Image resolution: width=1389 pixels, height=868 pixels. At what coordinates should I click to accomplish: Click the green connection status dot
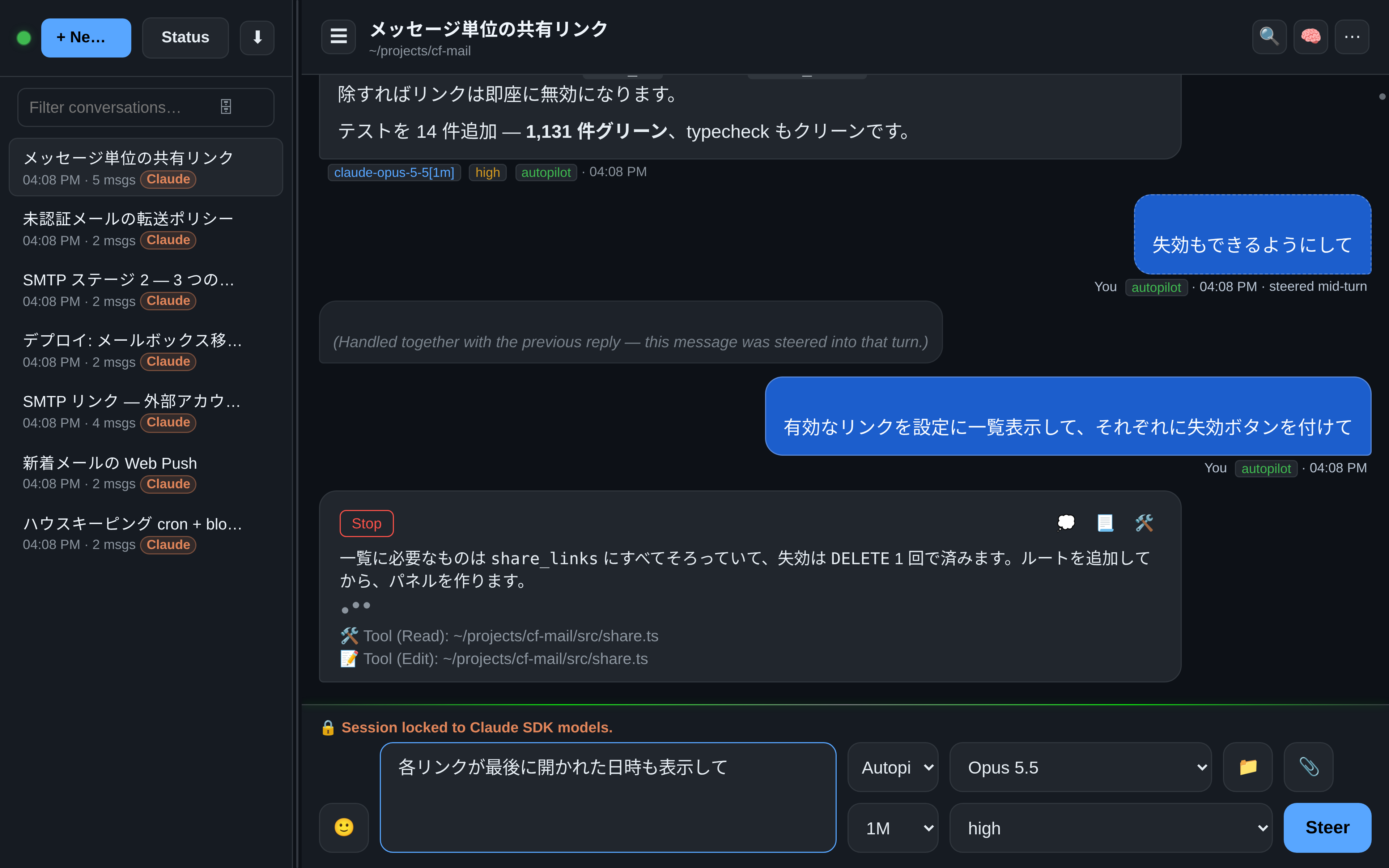pos(24,38)
